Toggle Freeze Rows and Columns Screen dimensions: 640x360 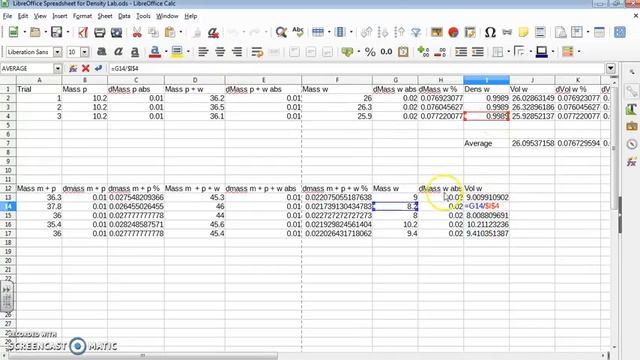point(577,32)
